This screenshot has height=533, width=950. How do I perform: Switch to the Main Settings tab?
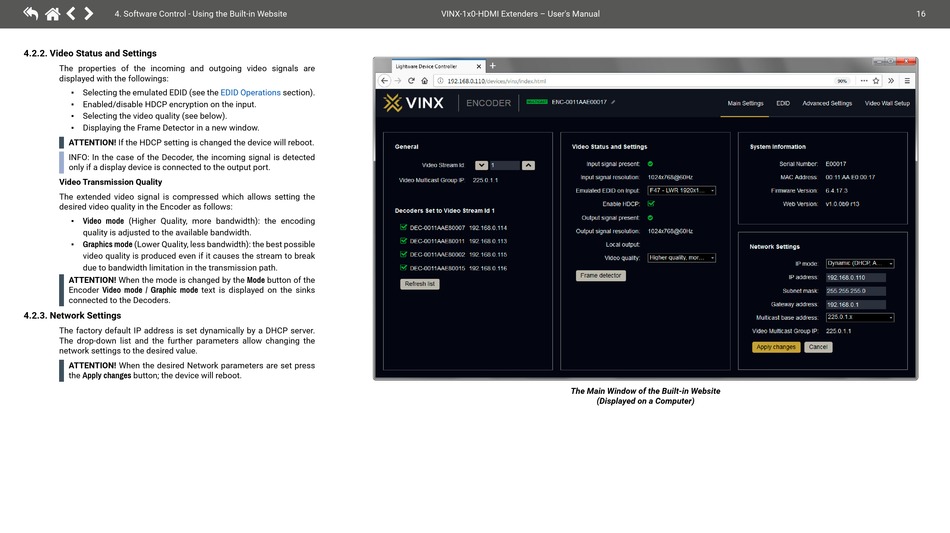pos(745,104)
